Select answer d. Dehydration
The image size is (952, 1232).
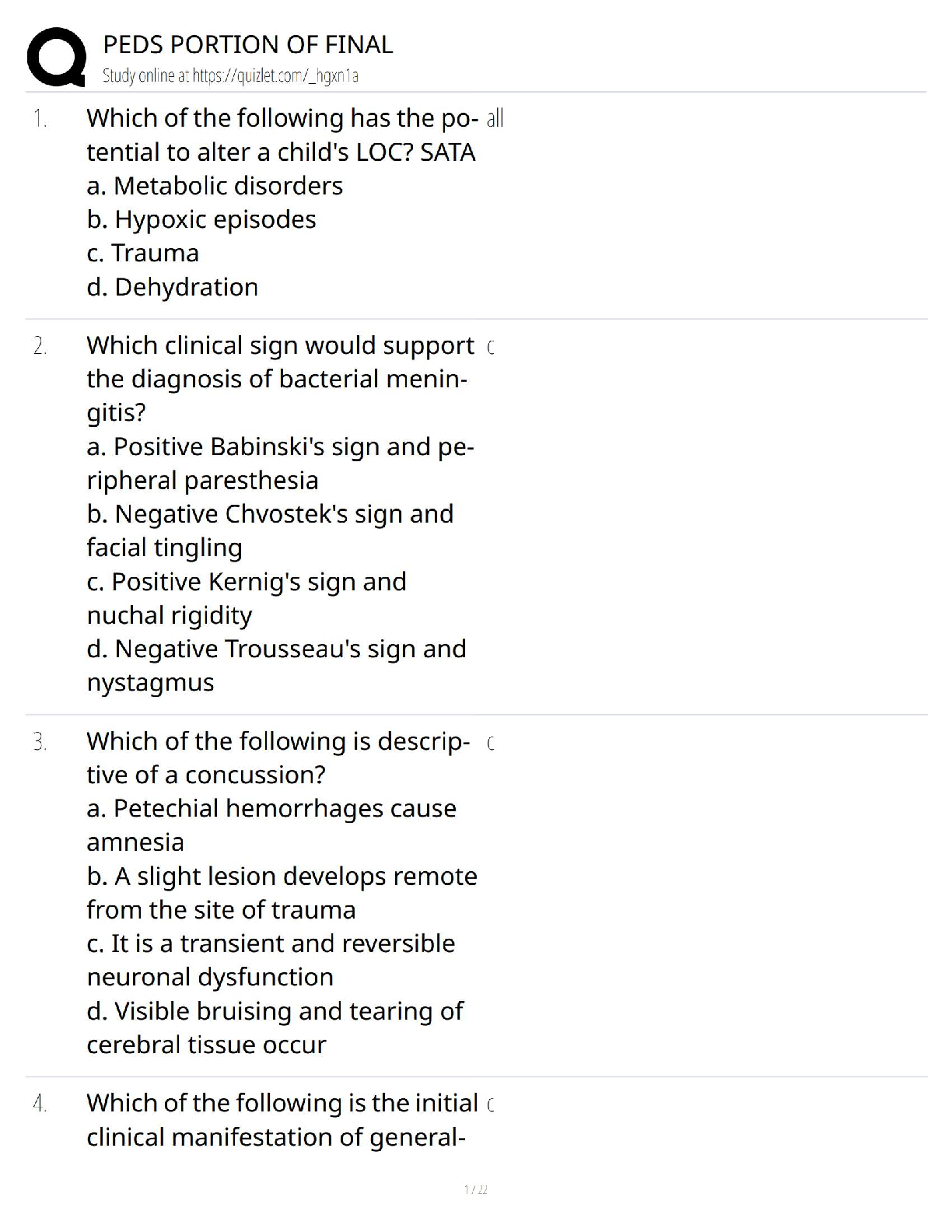173,287
